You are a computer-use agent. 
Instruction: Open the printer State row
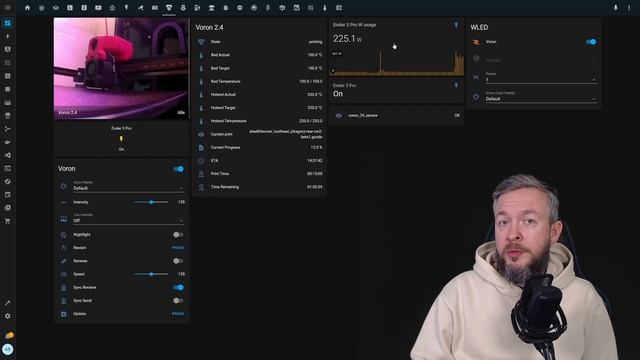260,42
